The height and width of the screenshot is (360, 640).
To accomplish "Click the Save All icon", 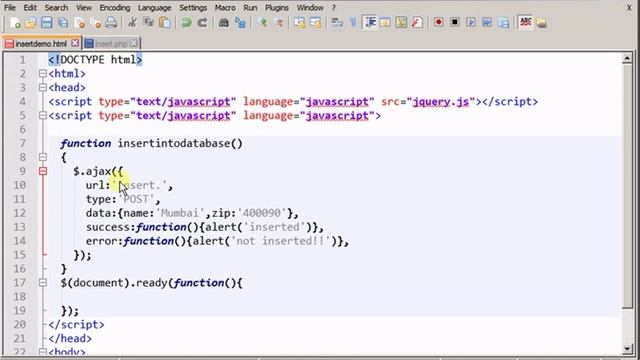I will click(63, 23).
